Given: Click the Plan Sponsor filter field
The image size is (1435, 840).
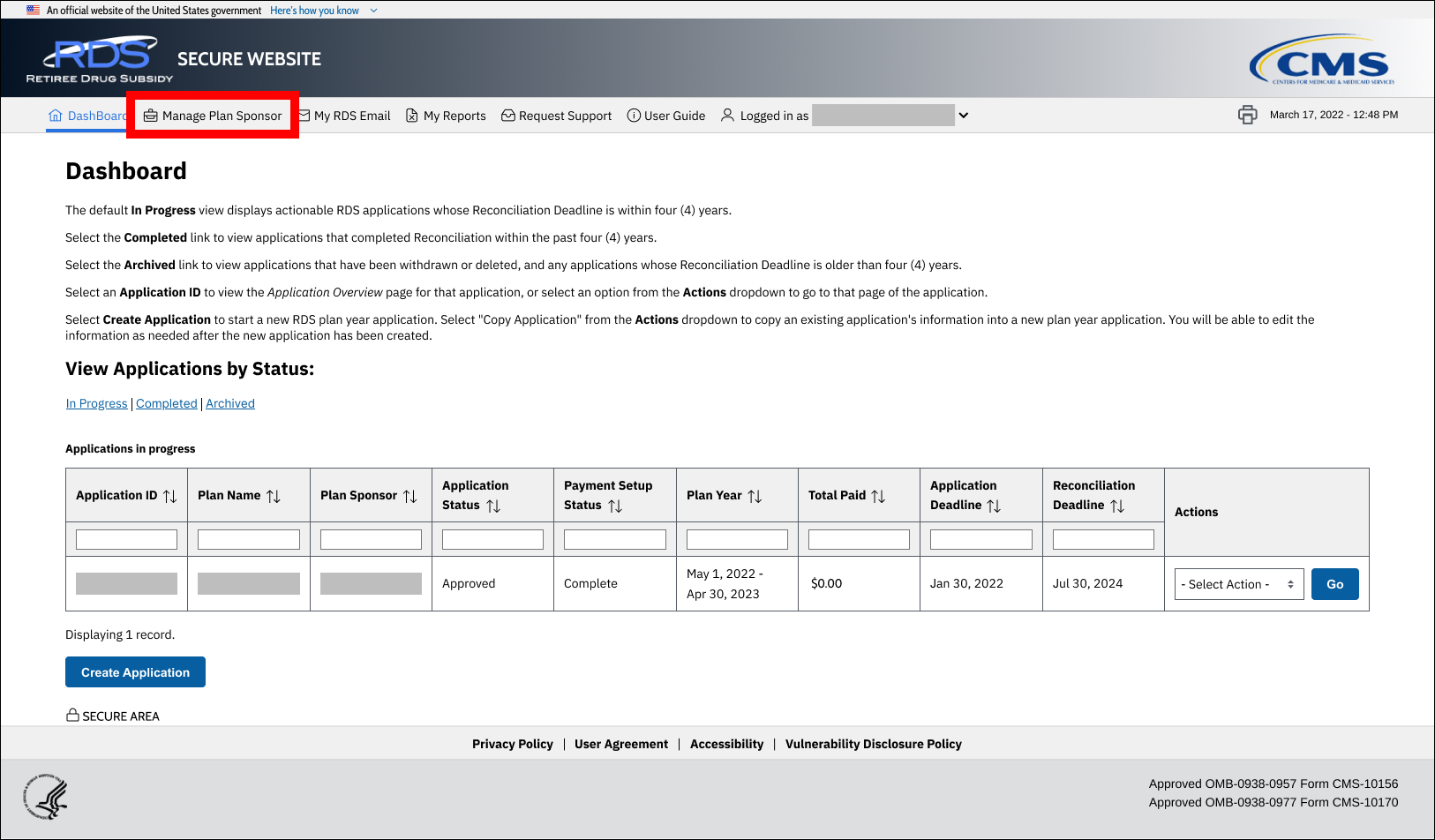Looking at the screenshot, I should pyautogui.click(x=371, y=539).
